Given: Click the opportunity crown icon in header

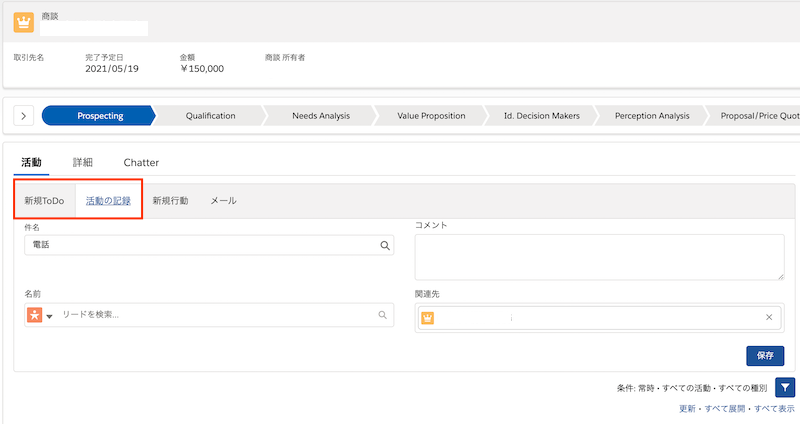Looking at the screenshot, I should click(24, 22).
